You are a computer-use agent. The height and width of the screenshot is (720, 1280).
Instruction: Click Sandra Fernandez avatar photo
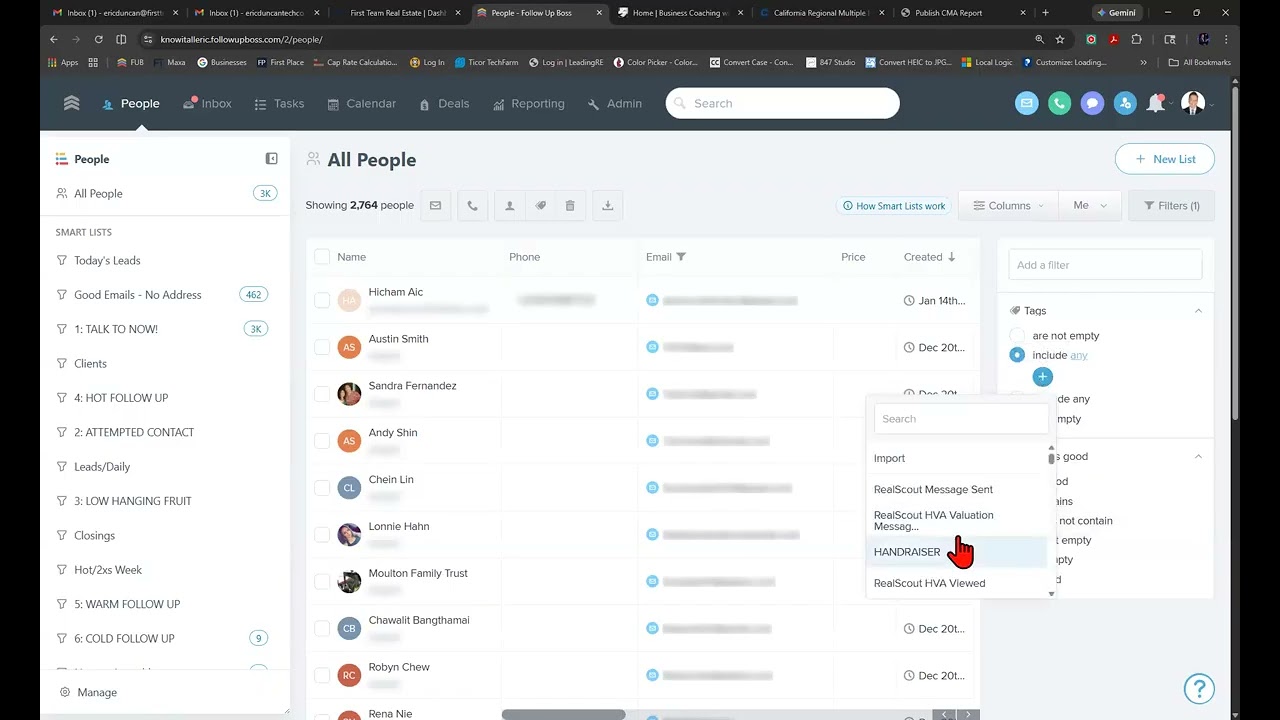click(349, 394)
